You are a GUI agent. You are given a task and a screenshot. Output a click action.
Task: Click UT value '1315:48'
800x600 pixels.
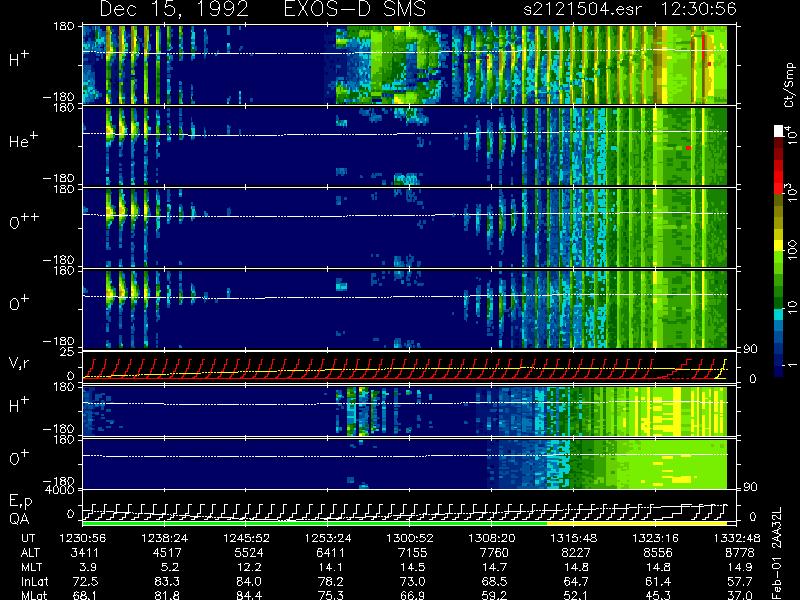574,538
